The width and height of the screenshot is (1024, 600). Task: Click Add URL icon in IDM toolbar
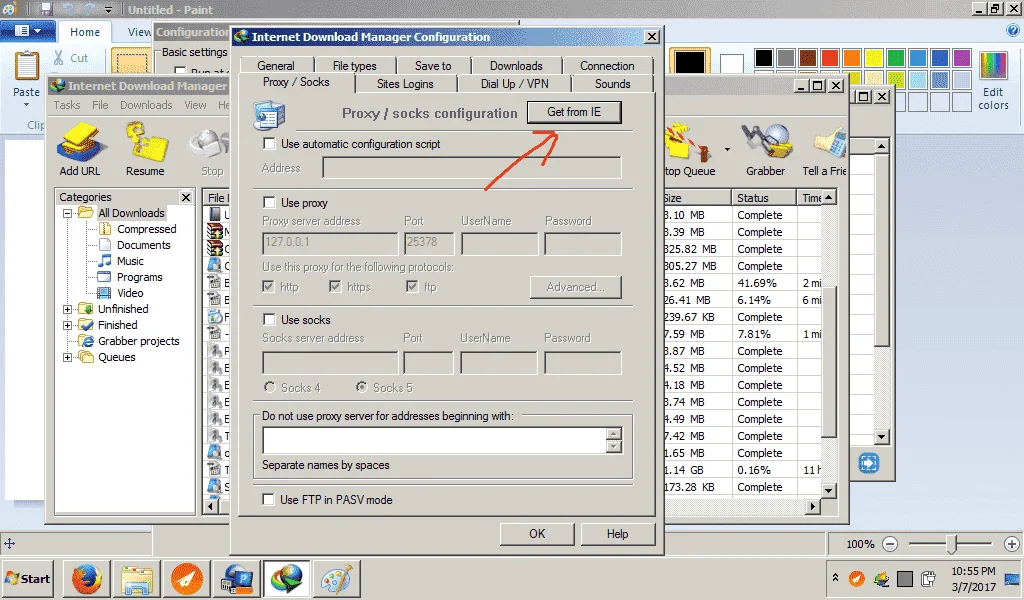pos(80,150)
